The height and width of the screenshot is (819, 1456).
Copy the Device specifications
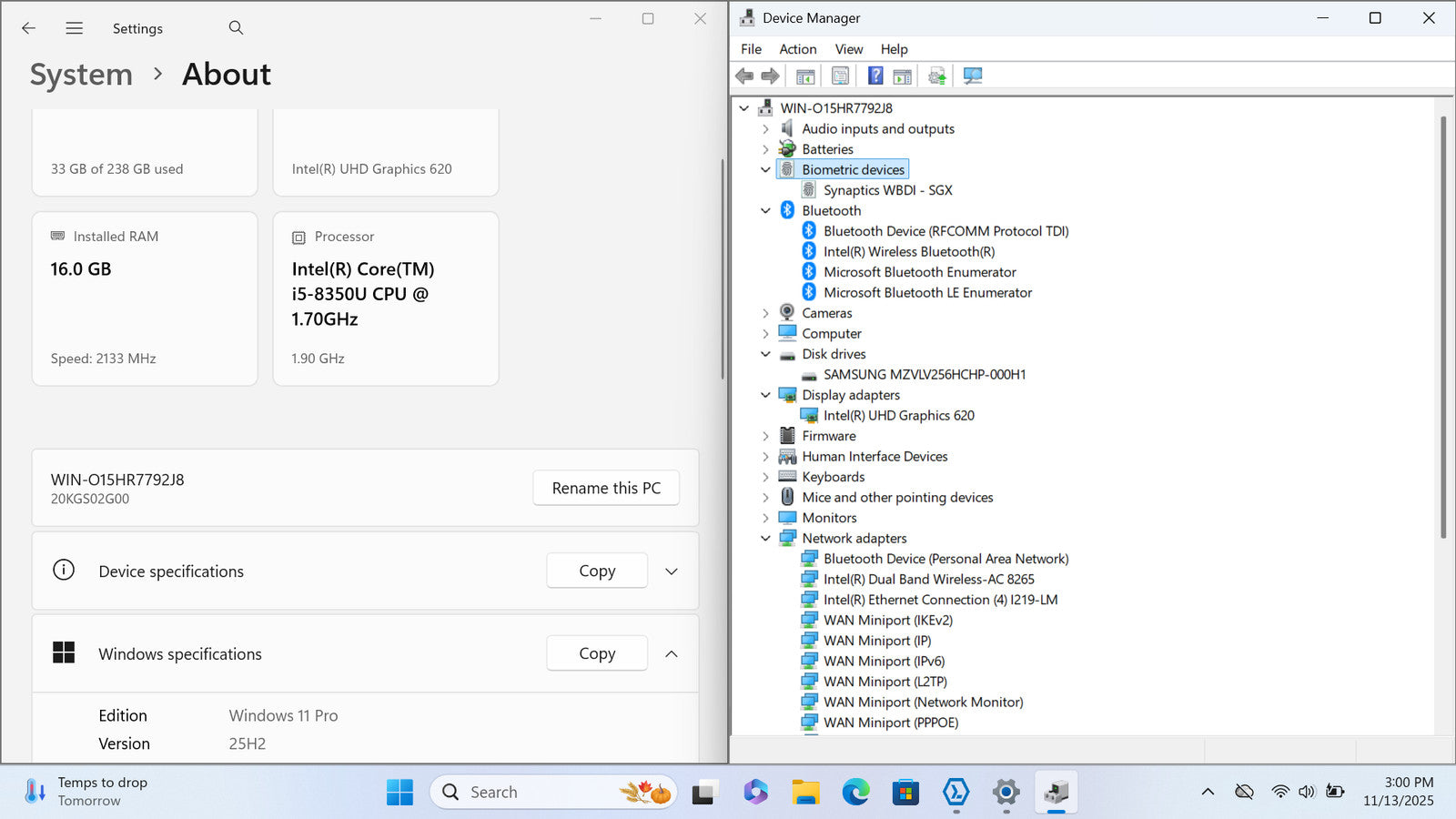597,571
